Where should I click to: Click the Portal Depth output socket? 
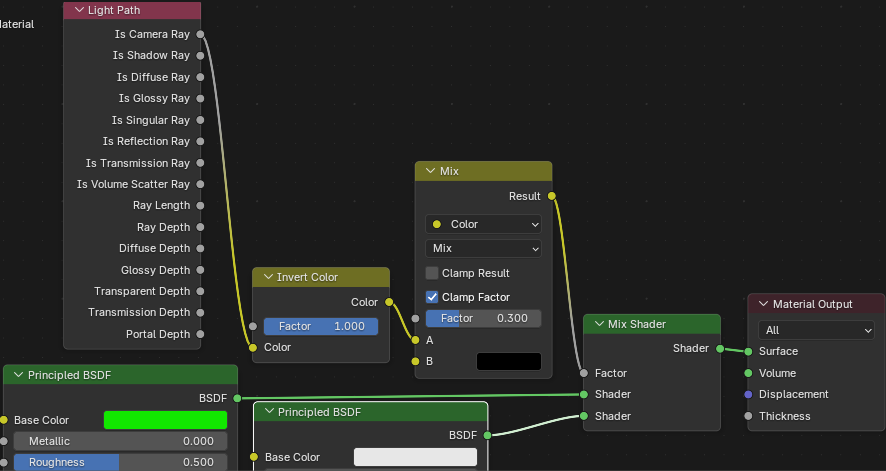pyautogui.click(x=200, y=334)
